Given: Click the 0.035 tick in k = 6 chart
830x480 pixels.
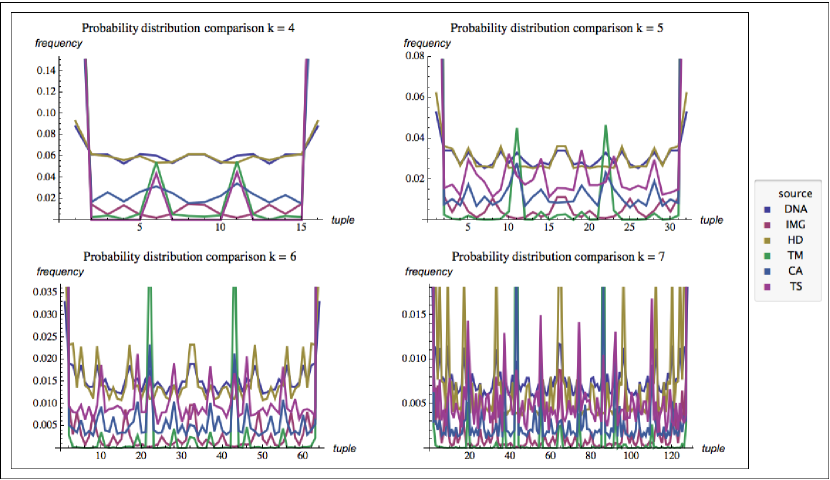Looking at the screenshot, I should pos(43,292).
